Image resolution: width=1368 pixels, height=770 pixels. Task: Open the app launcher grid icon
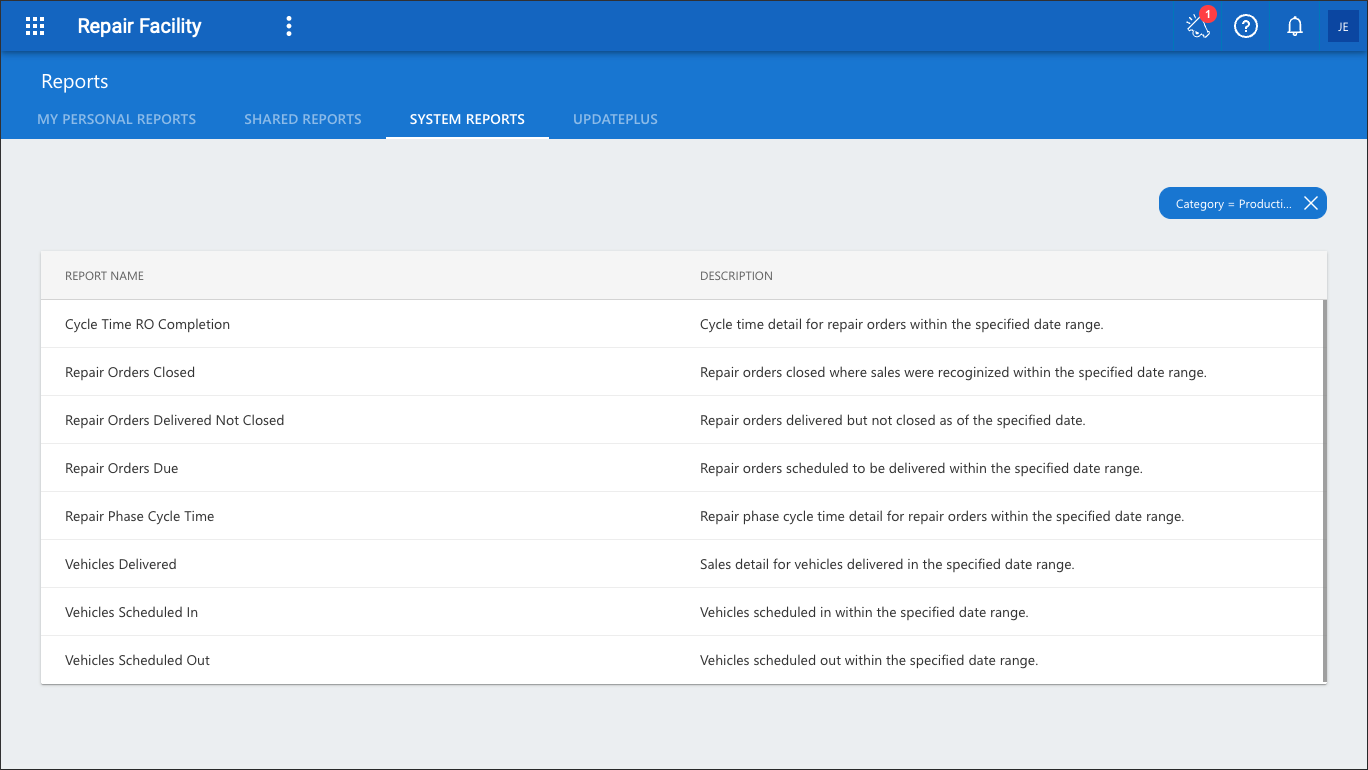(35, 26)
